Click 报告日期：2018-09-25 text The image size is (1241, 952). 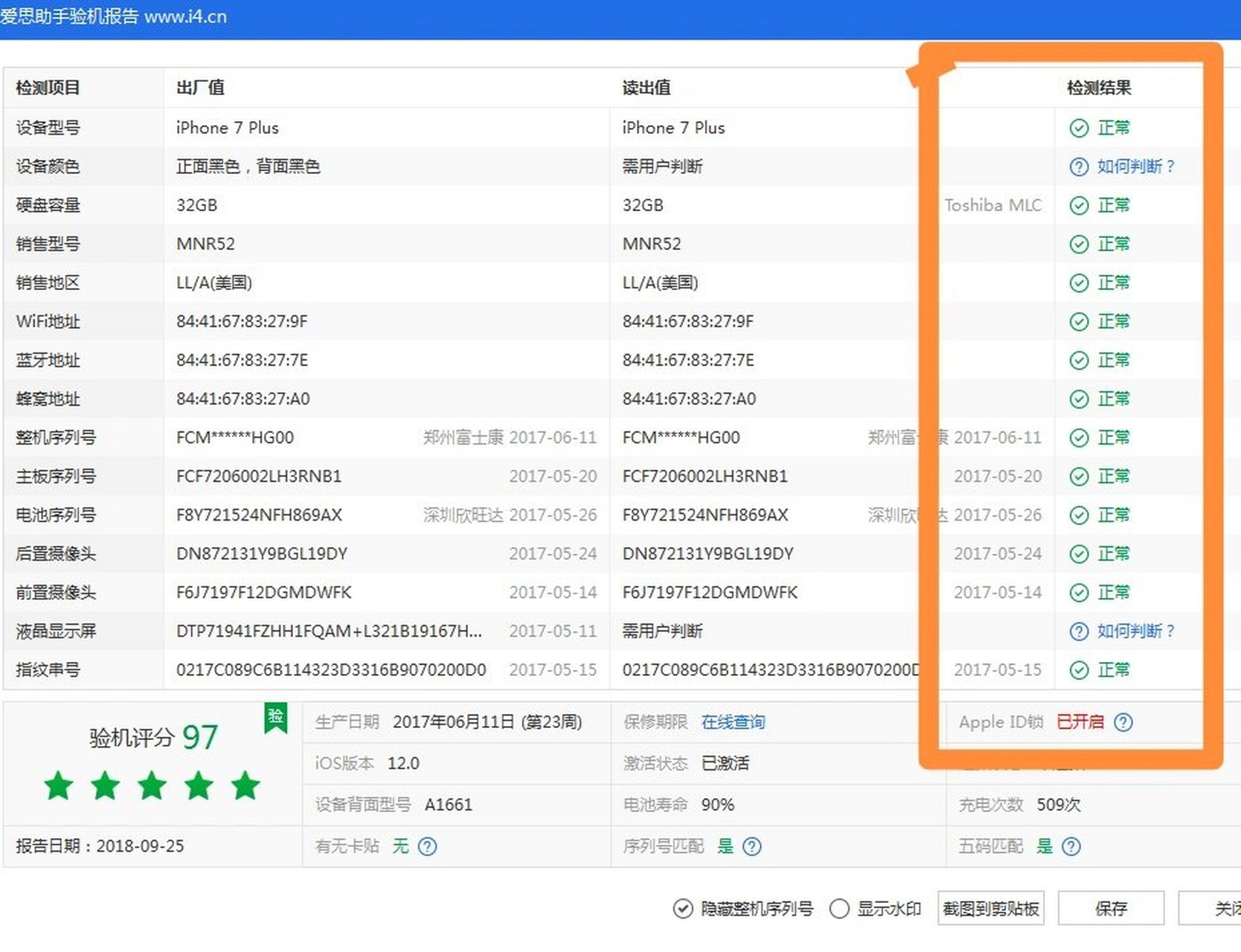[100, 846]
